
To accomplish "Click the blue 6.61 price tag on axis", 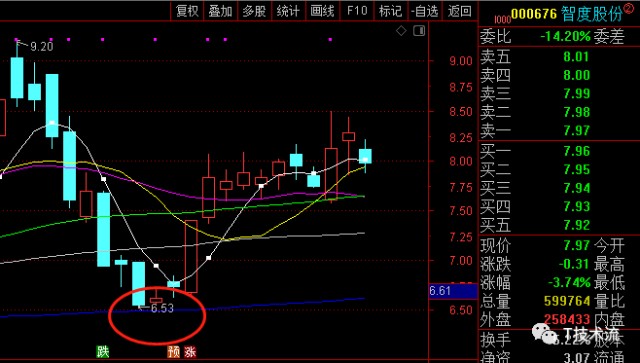I will click(x=453, y=291).
